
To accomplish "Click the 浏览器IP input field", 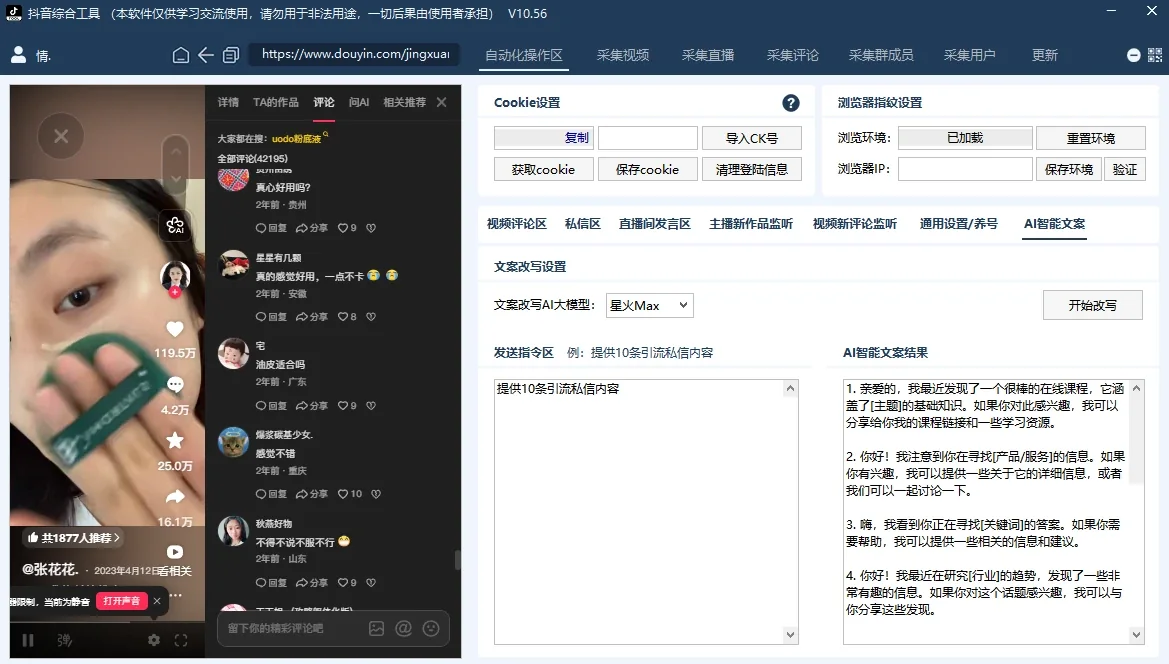I will (965, 169).
